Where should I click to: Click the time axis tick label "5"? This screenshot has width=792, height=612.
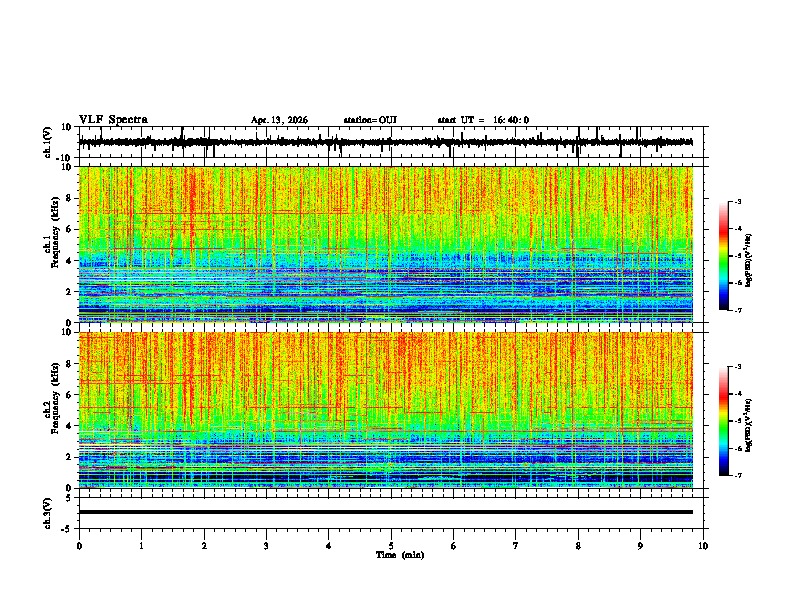click(391, 546)
